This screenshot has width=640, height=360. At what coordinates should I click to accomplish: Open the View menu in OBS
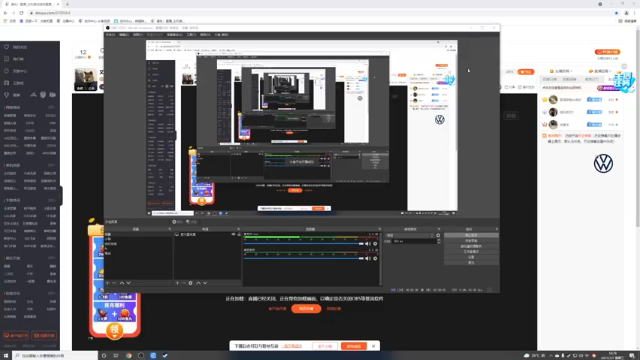click(x=138, y=35)
